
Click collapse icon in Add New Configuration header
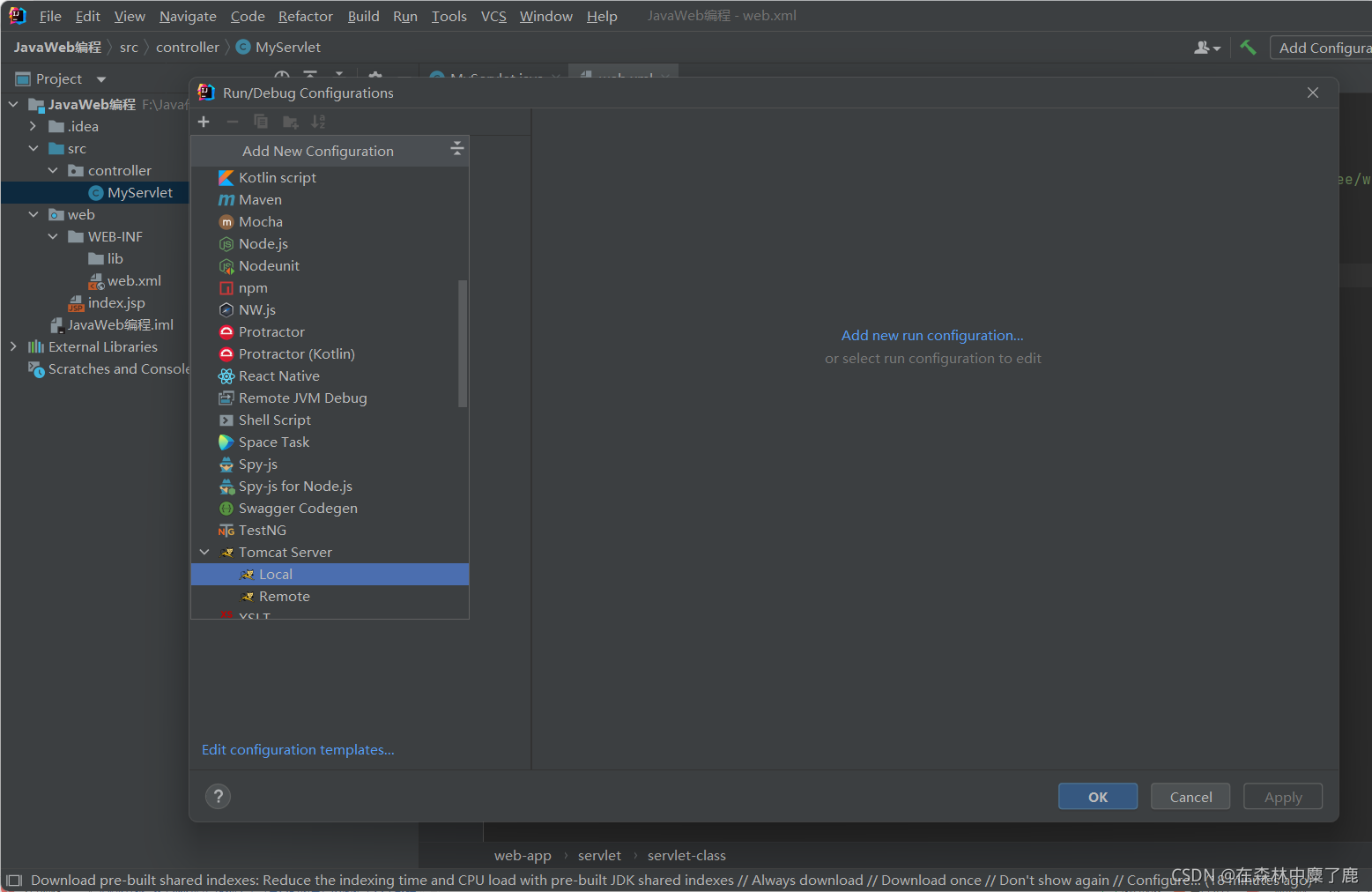pyautogui.click(x=456, y=148)
